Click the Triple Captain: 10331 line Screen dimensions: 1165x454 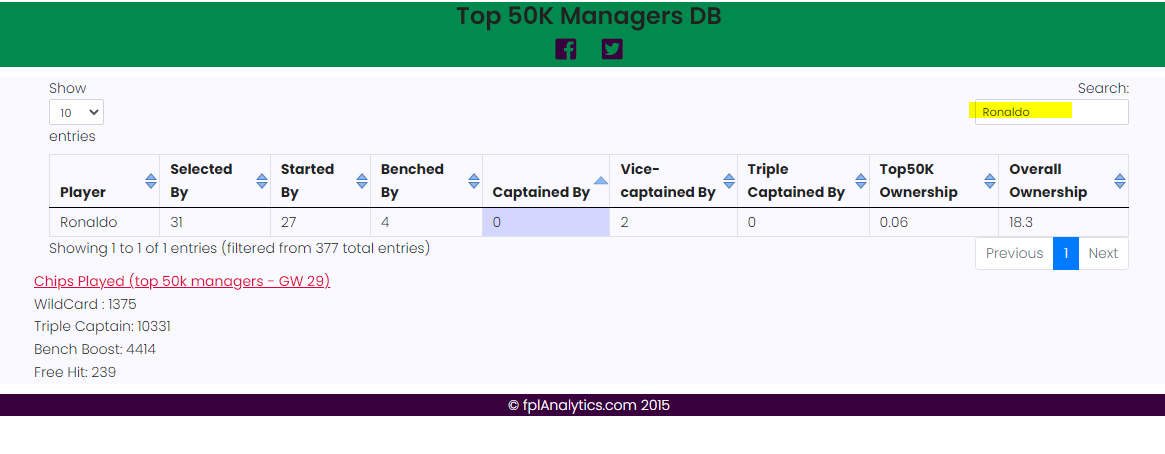103,327
